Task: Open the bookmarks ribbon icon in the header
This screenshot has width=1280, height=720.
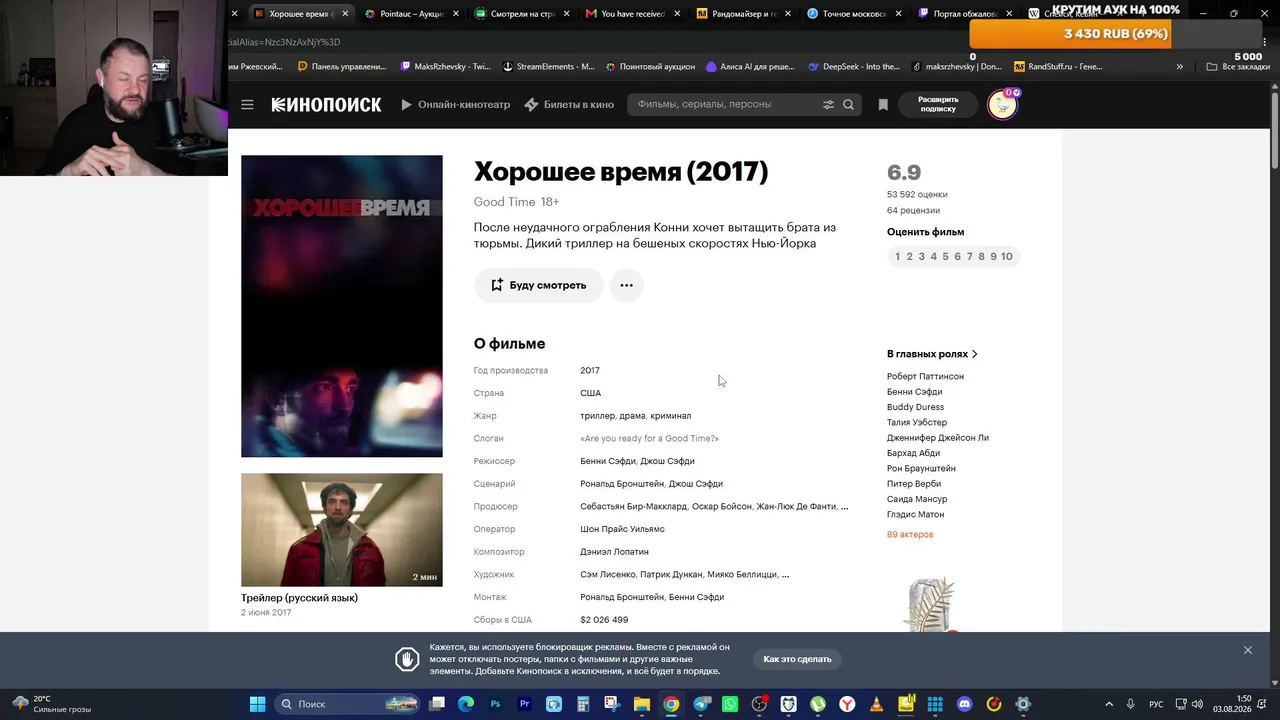Action: (883, 105)
